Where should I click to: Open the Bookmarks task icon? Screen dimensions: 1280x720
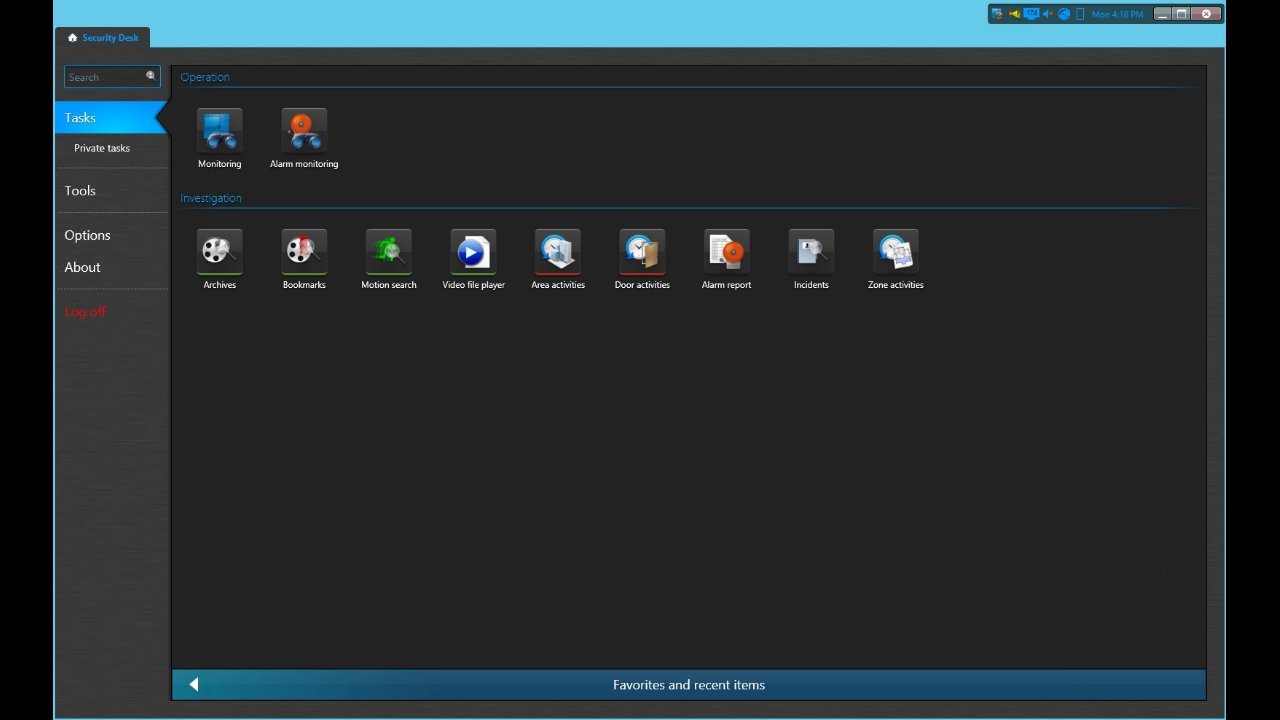coord(303,252)
